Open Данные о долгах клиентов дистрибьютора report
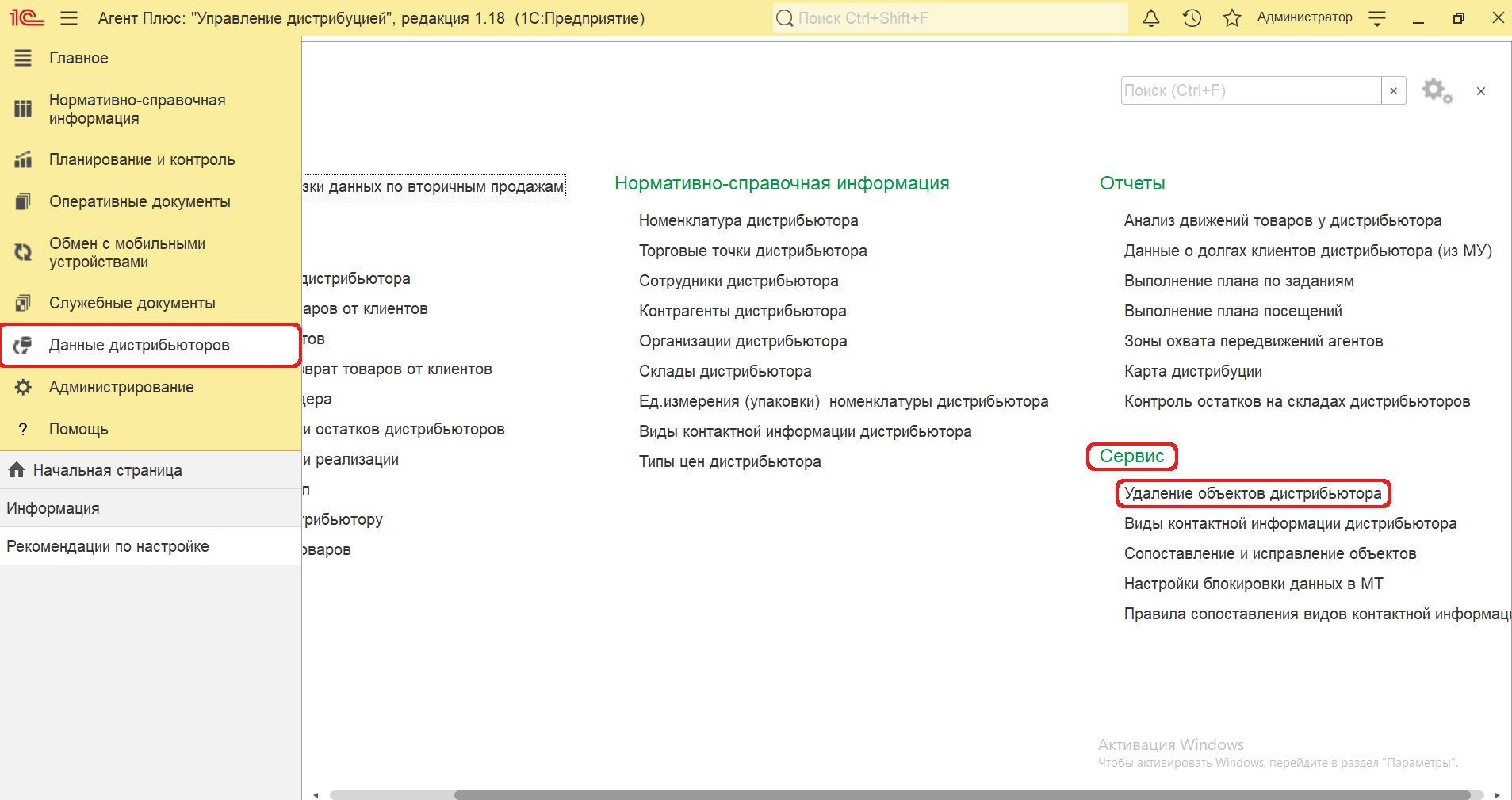The image size is (1512, 800). click(1307, 251)
